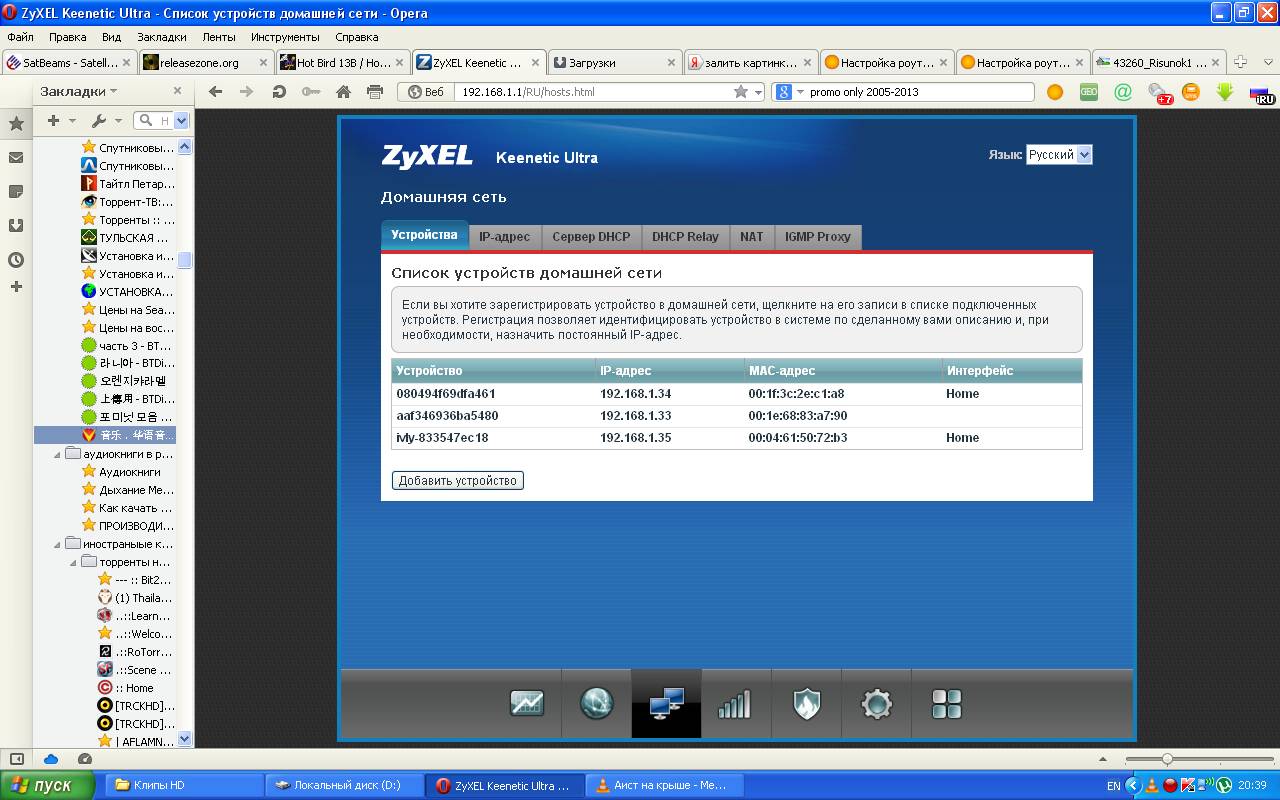
Task: Open the Wi-Fi signal bars icon
Action: 734,704
